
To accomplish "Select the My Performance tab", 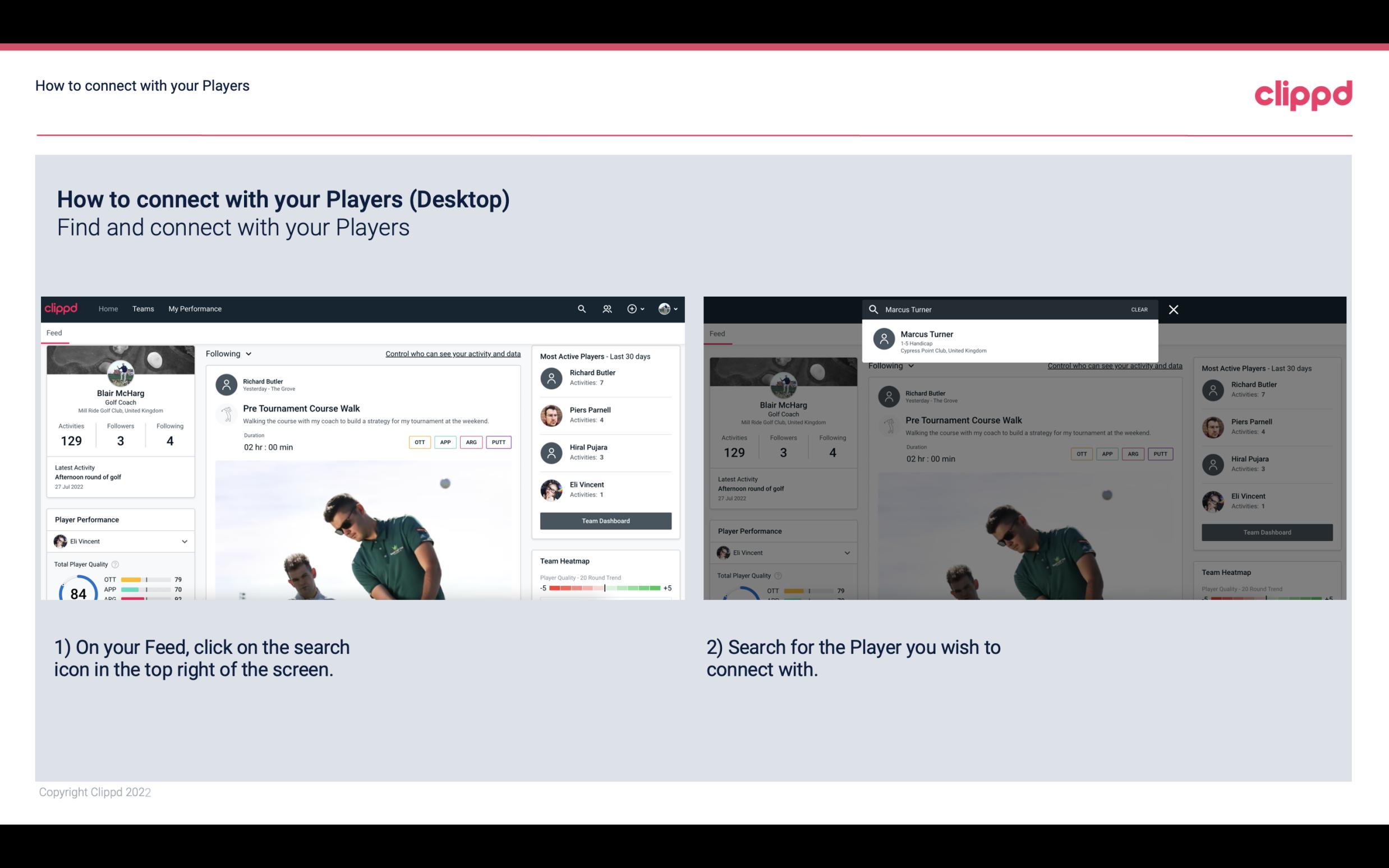I will click(195, 309).
